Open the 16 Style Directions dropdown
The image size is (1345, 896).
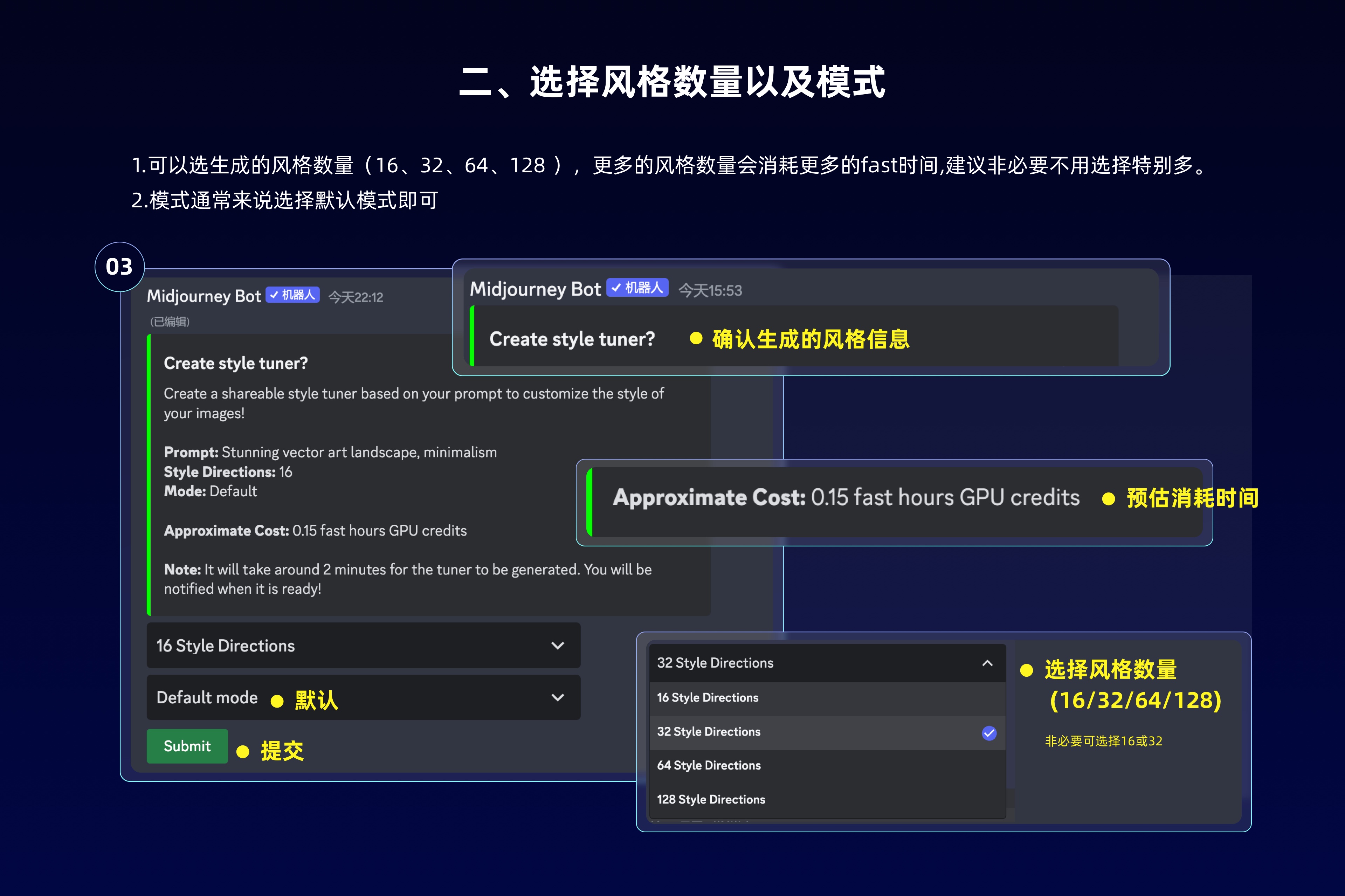click(363, 645)
